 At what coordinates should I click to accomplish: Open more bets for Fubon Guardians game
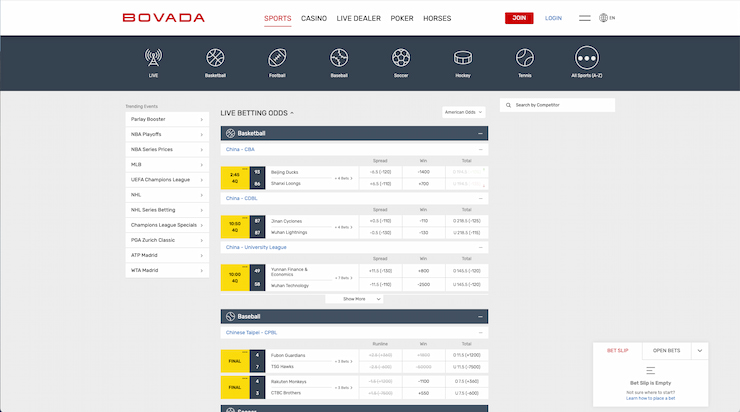click(x=344, y=362)
